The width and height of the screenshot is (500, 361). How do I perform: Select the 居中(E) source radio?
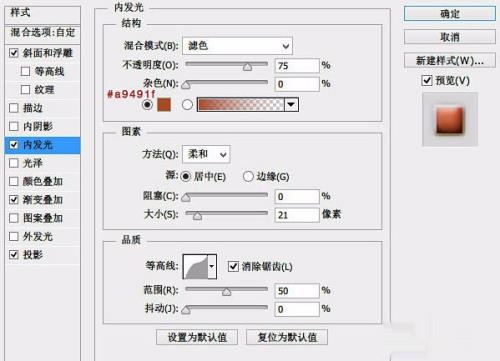185,177
